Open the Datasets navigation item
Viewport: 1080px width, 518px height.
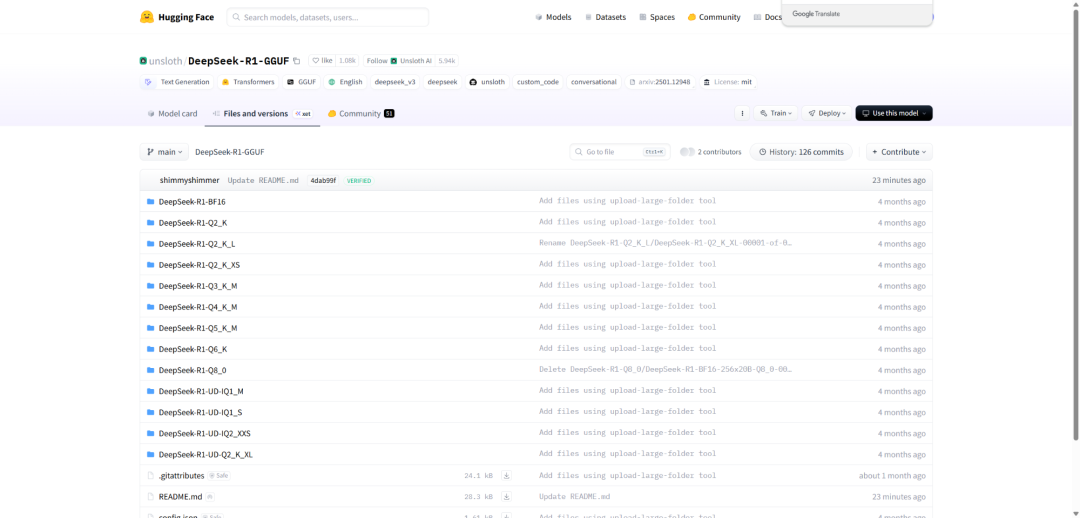[605, 17]
